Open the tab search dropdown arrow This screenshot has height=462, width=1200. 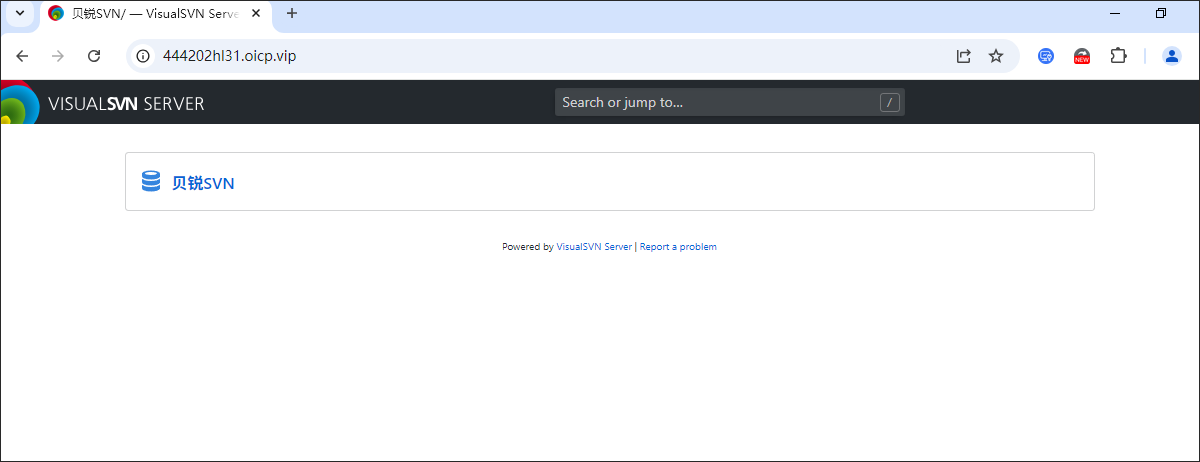point(19,13)
